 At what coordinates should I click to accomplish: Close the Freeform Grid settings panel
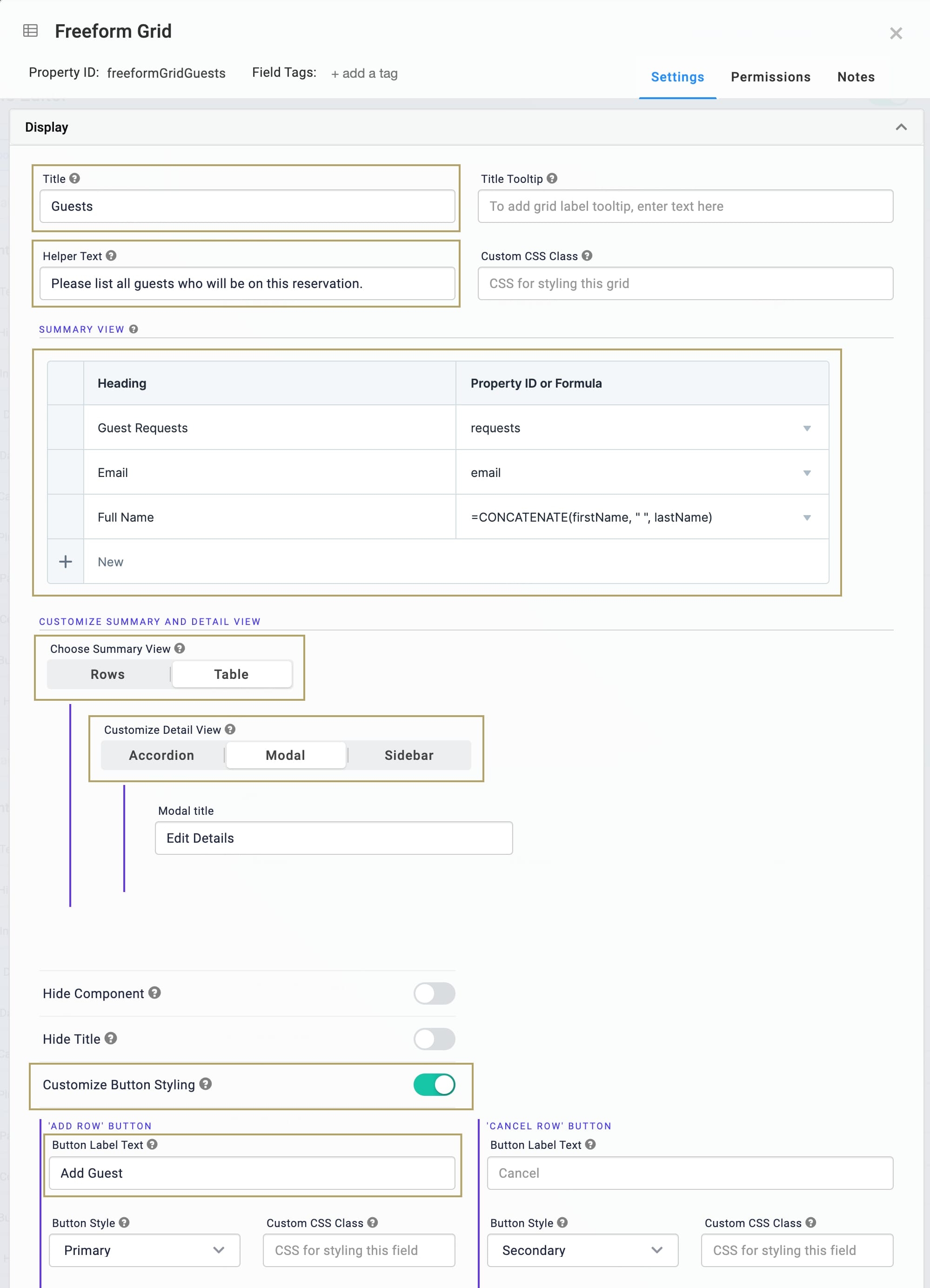pyautogui.click(x=896, y=34)
